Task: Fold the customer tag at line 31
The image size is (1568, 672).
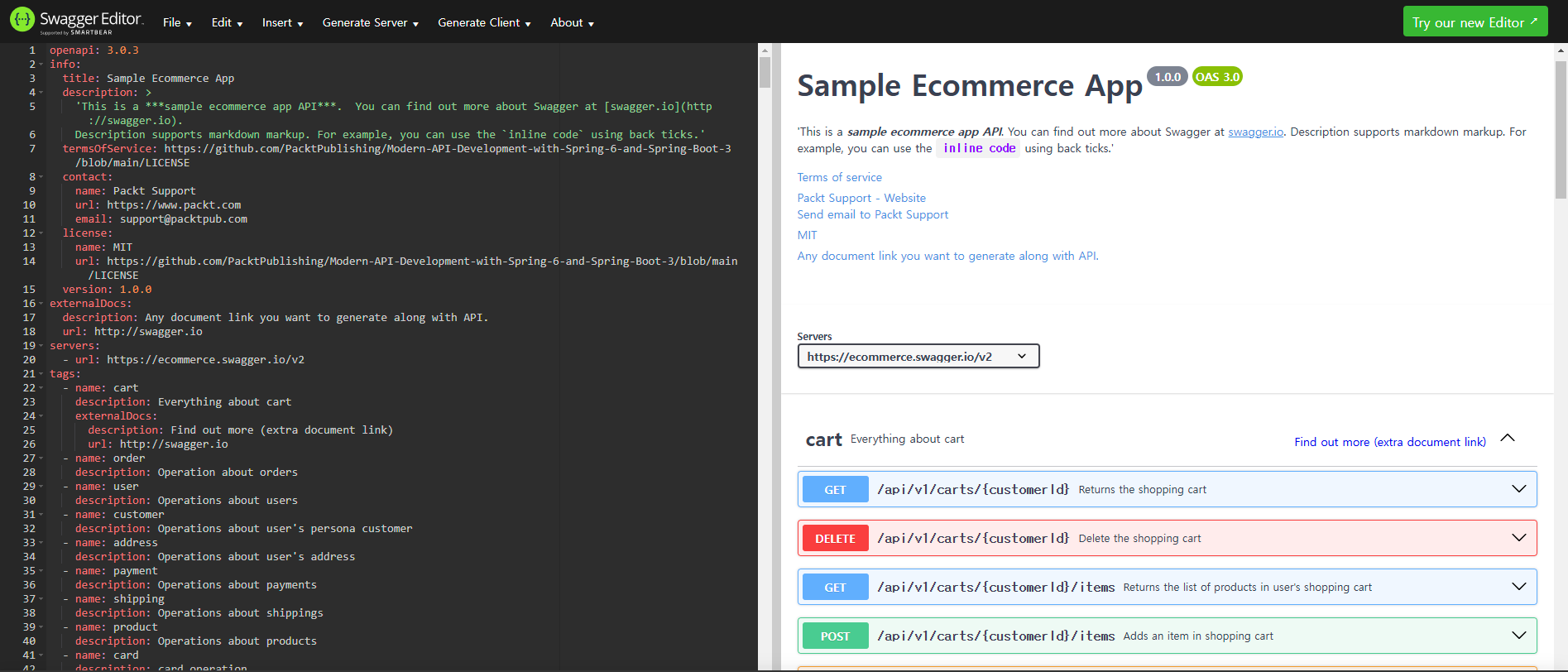Action: click(41, 515)
